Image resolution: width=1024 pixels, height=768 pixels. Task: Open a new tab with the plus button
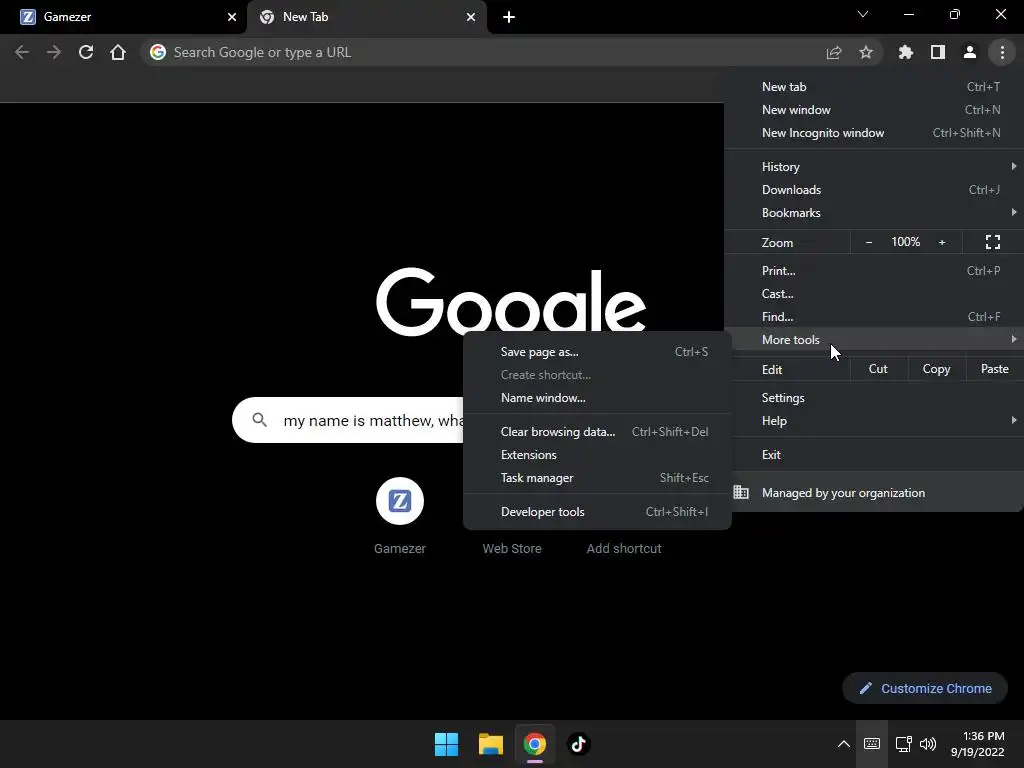pyautogui.click(x=509, y=17)
